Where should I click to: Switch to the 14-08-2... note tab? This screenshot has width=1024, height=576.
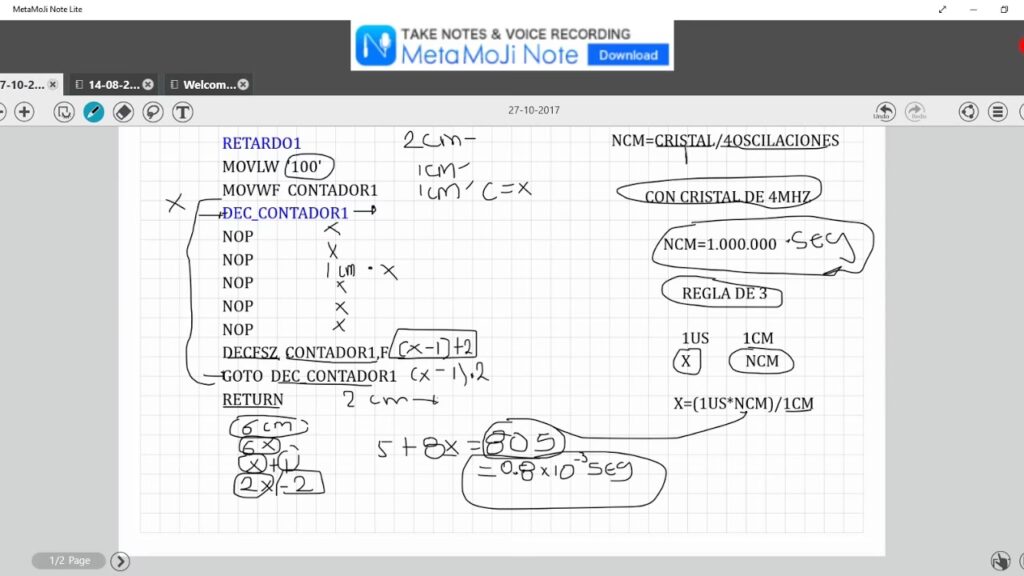108,85
